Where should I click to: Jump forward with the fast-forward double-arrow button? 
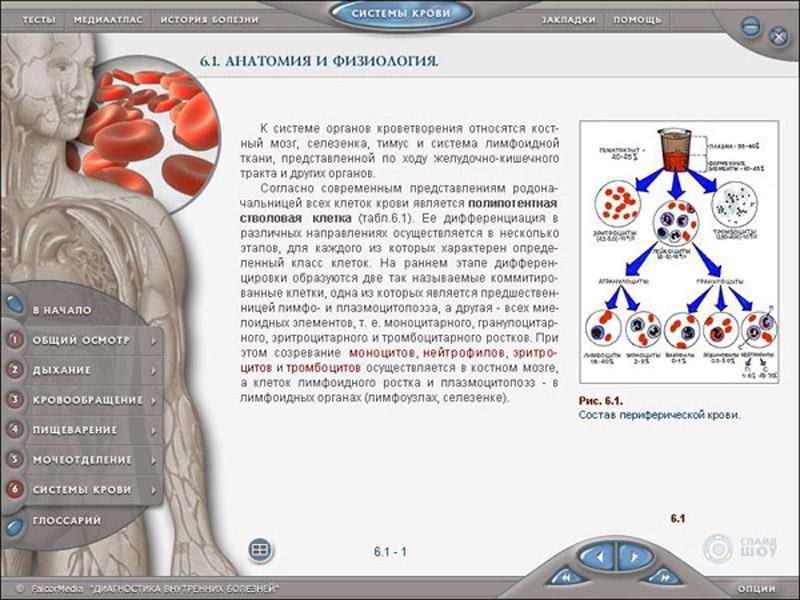point(665,577)
